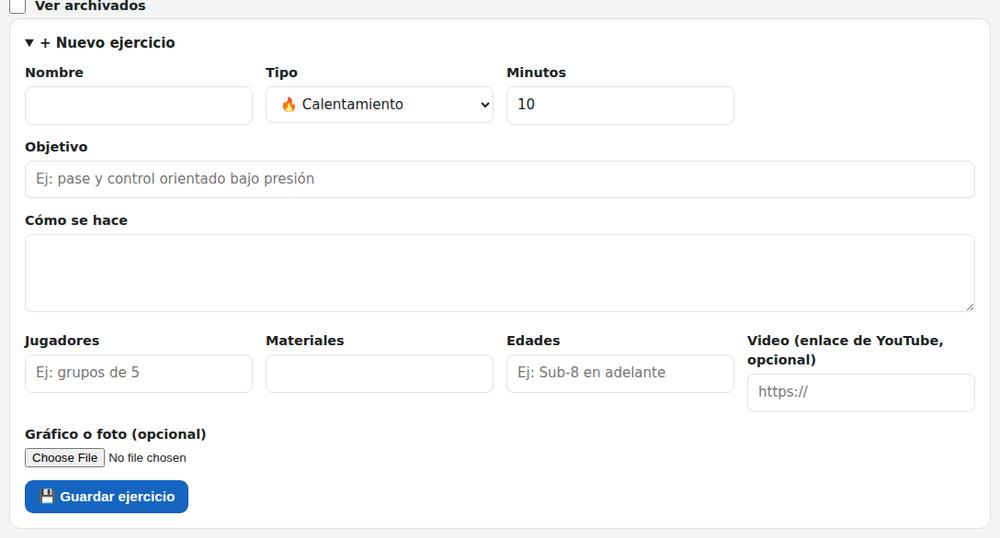
Task: Click the Nombre label
Action: [54, 73]
